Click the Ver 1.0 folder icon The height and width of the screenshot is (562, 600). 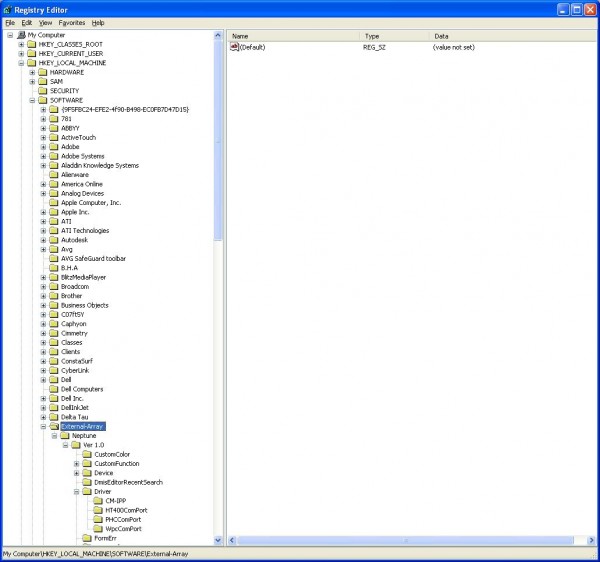click(x=76, y=445)
